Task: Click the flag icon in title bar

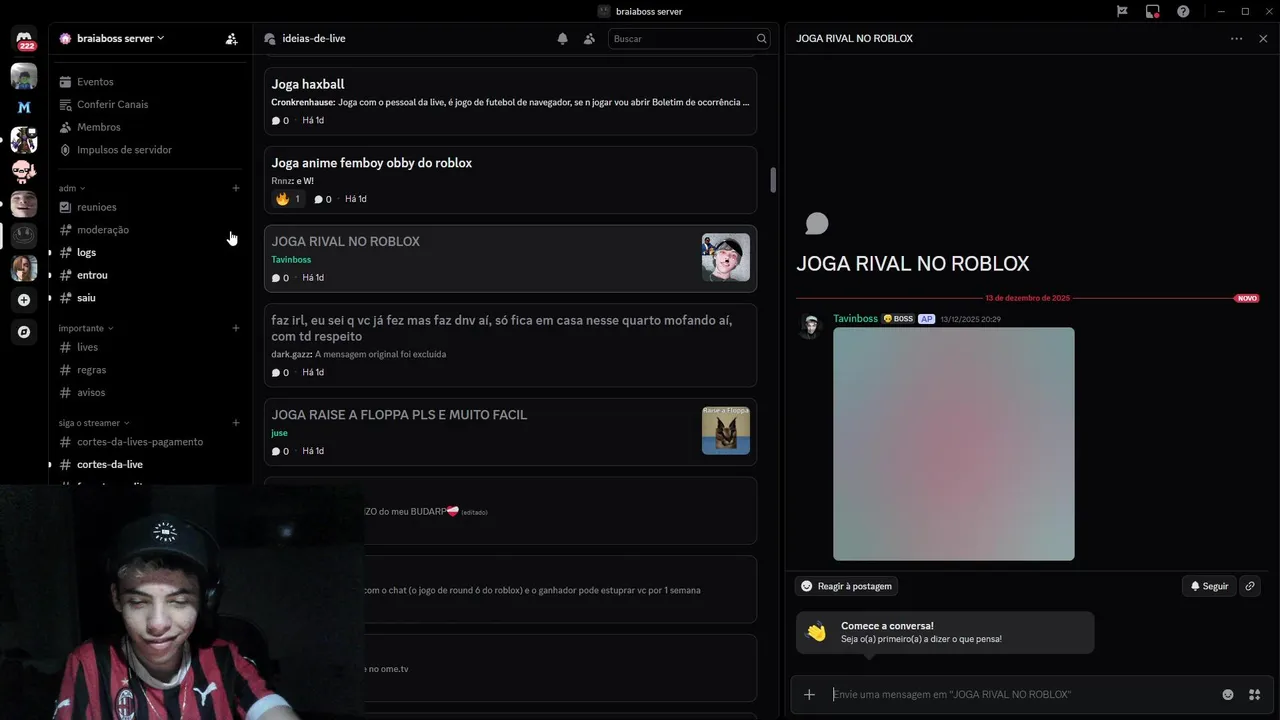Action: tap(1122, 11)
